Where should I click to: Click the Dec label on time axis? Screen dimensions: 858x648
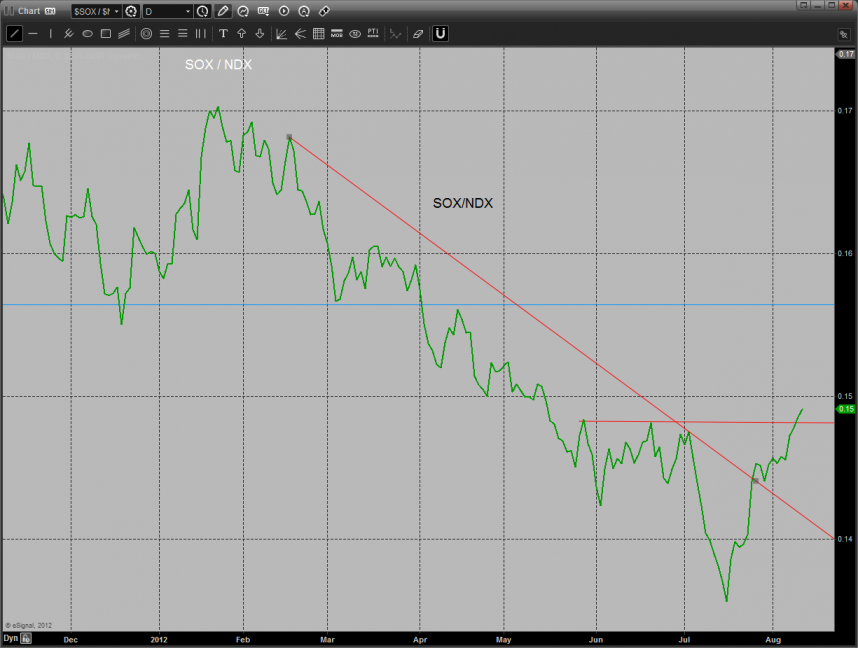coord(71,639)
